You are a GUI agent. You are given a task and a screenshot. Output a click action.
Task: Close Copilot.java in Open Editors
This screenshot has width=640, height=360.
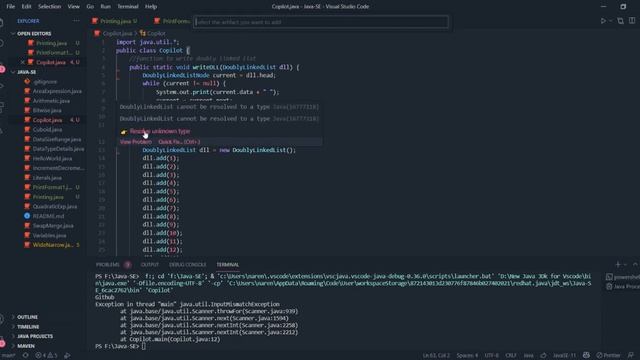23,62
